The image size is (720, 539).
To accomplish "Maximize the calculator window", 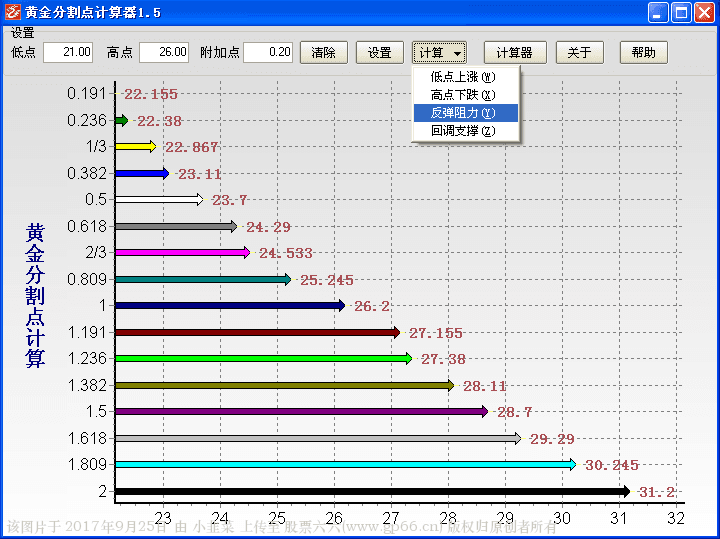I will [681, 12].
